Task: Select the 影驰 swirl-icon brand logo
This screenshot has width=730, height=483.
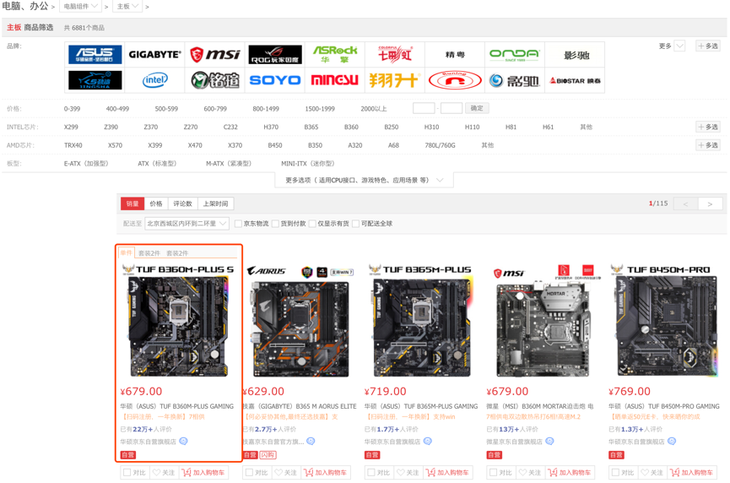Action: [514, 81]
